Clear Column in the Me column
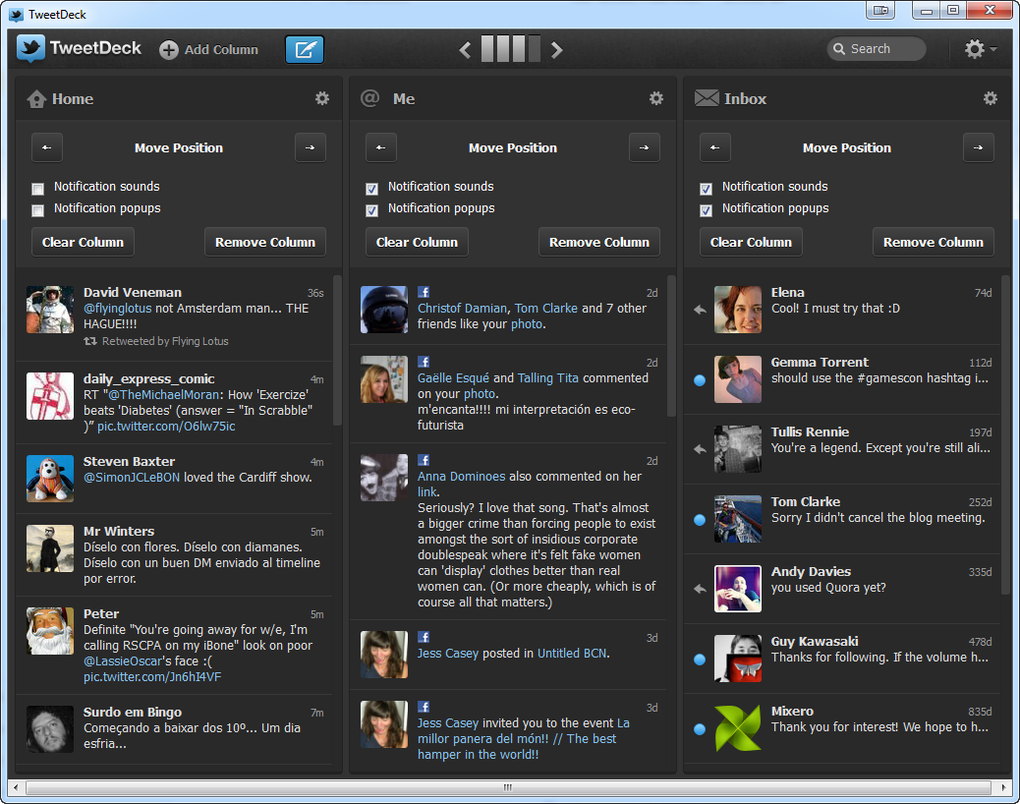This screenshot has height=804, width=1020. coord(417,242)
